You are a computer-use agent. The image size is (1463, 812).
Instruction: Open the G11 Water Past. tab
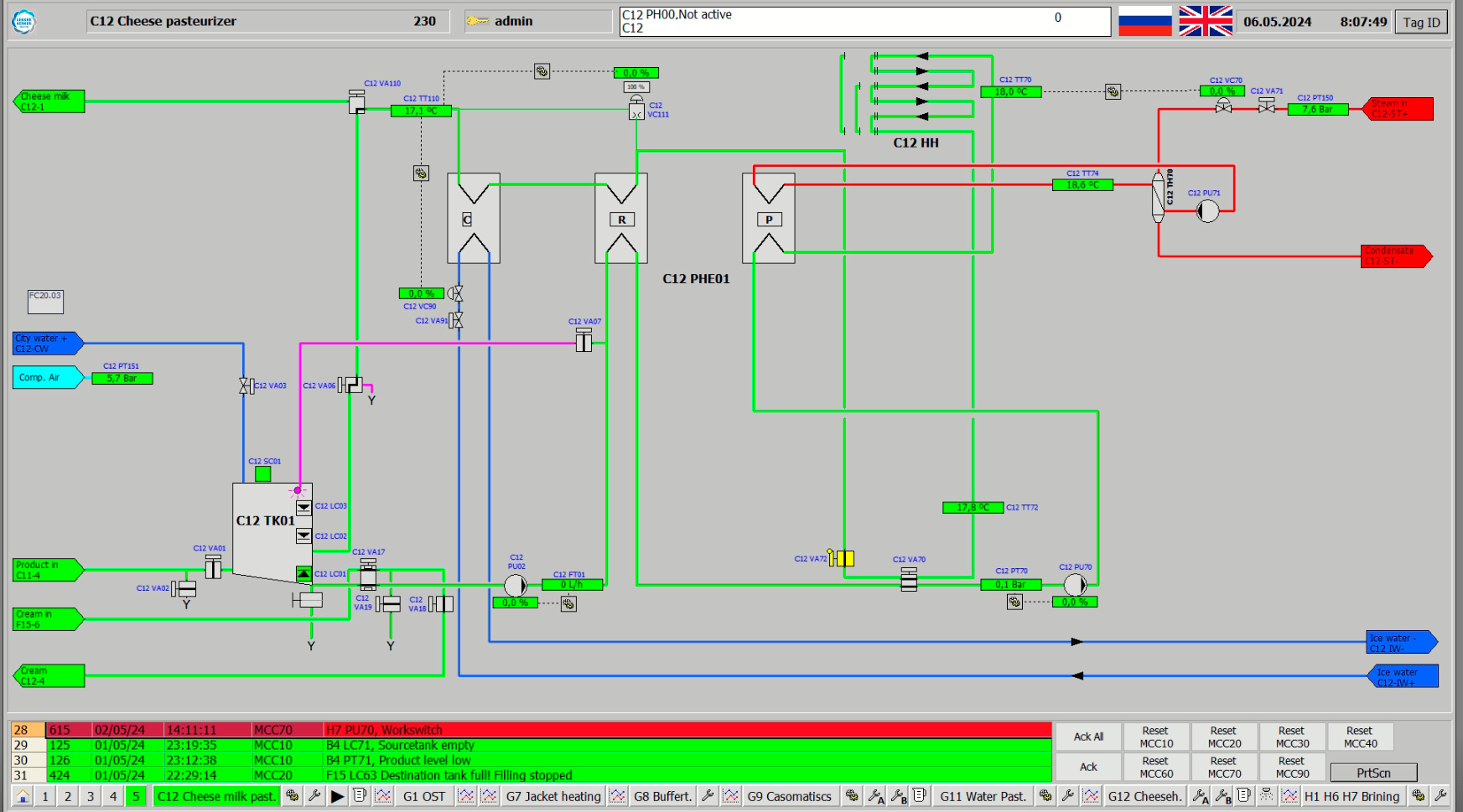pos(983,796)
